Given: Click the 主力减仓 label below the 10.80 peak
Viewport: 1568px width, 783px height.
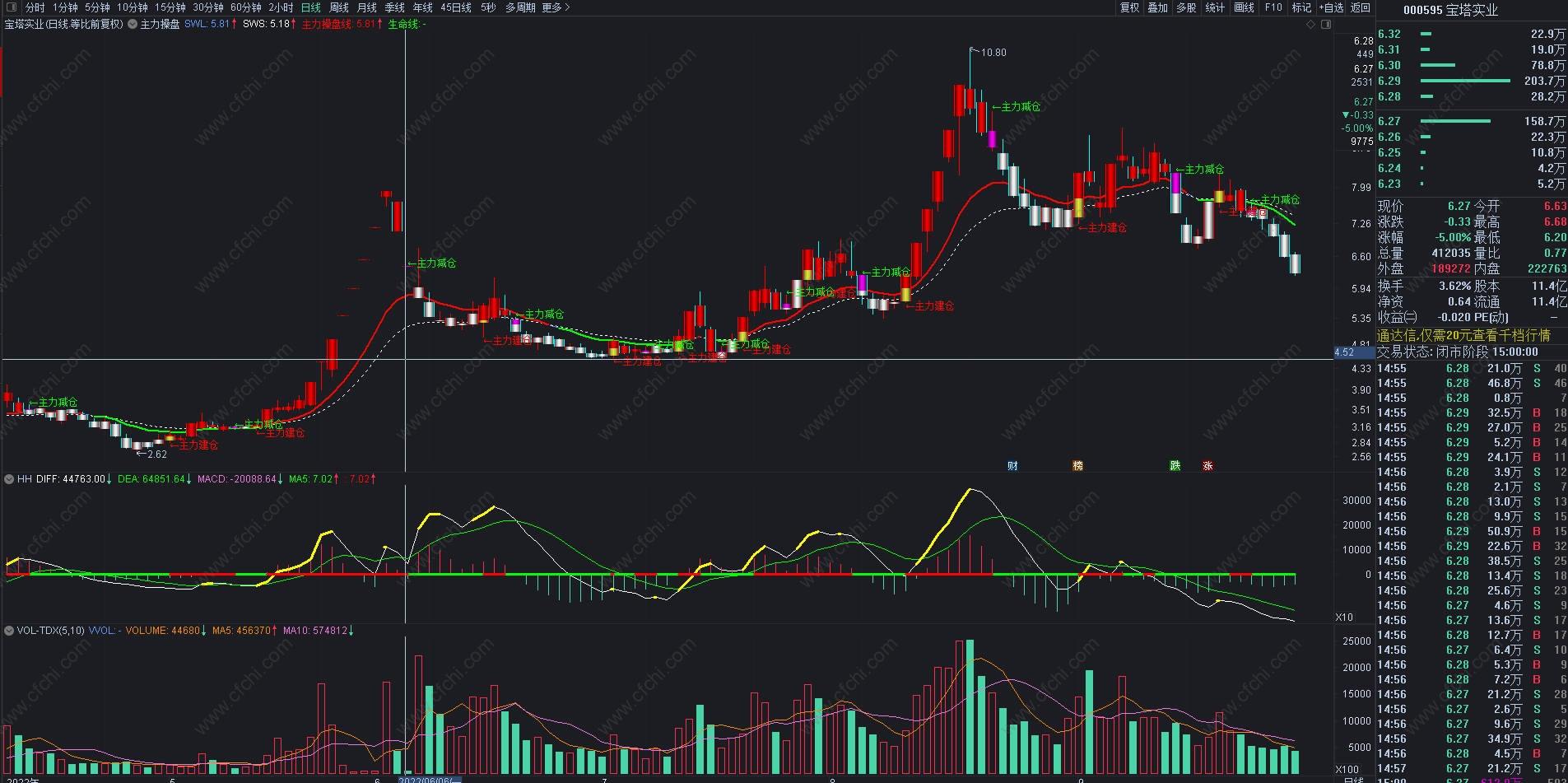Looking at the screenshot, I should tap(1017, 107).
